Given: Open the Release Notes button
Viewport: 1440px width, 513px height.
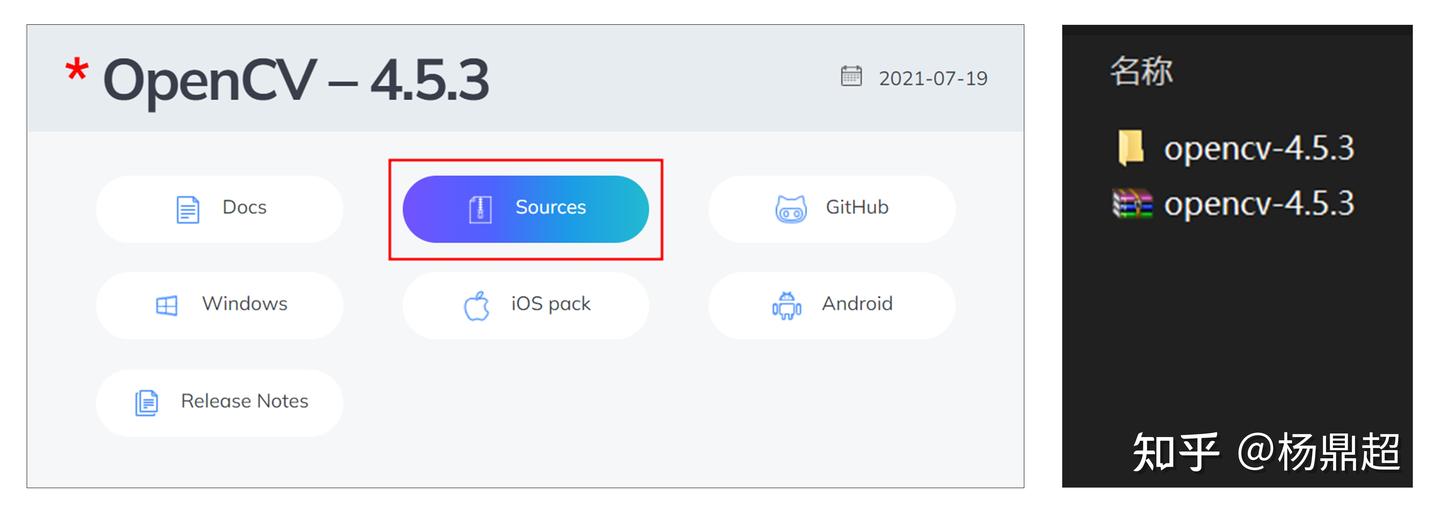Looking at the screenshot, I should (x=220, y=401).
